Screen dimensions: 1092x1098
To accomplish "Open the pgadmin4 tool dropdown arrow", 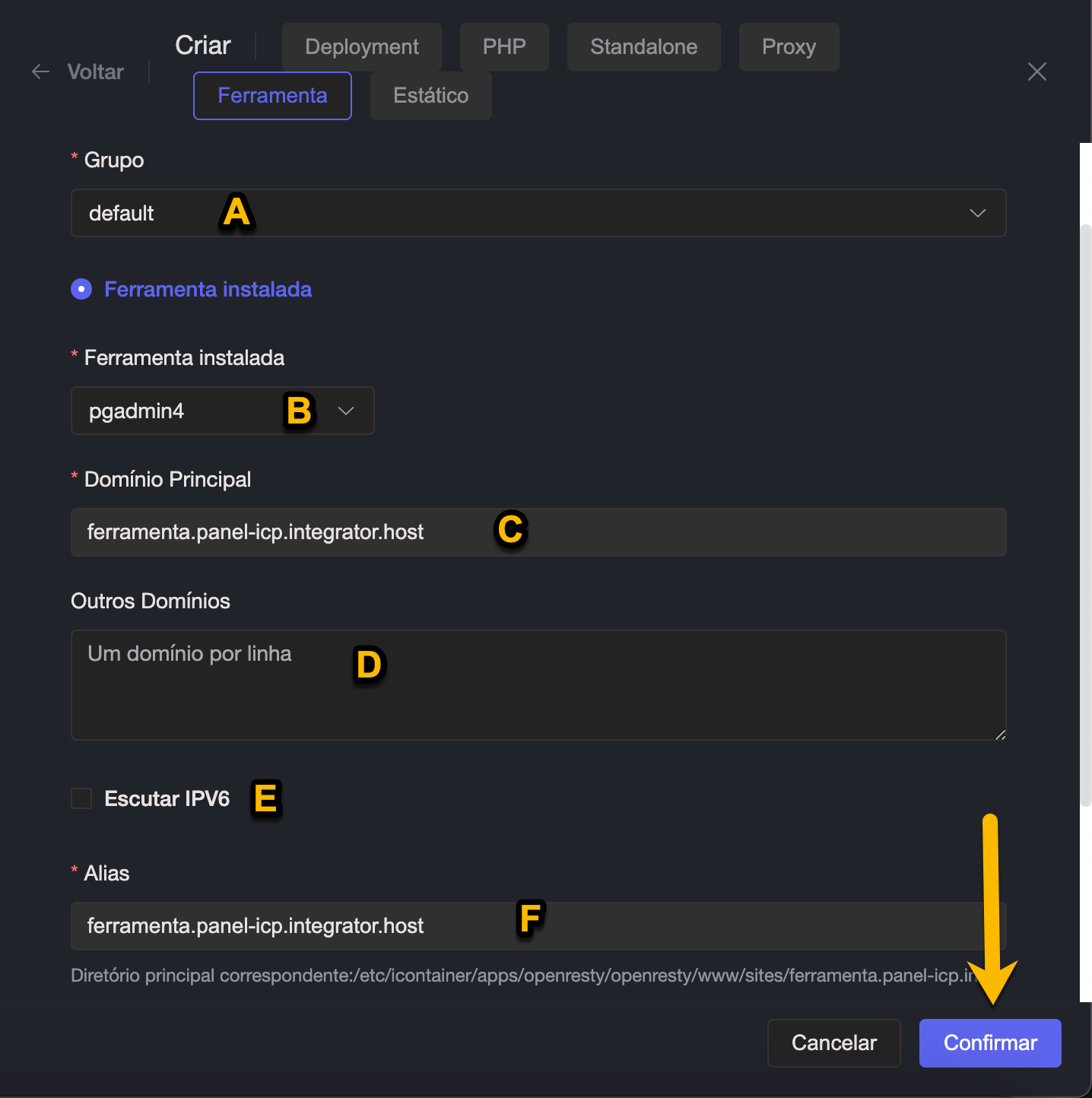I will tap(346, 411).
